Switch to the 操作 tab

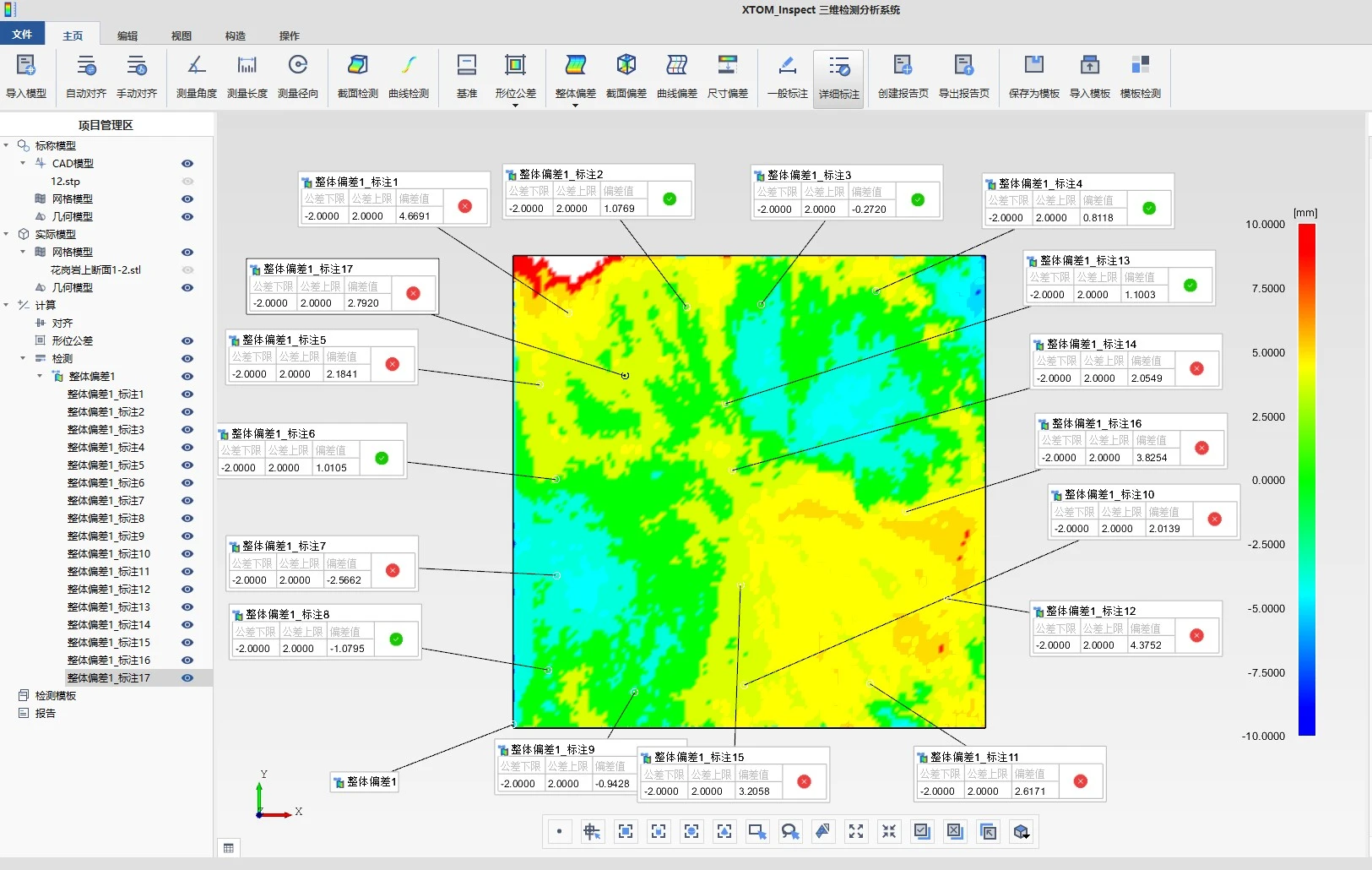(290, 35)
